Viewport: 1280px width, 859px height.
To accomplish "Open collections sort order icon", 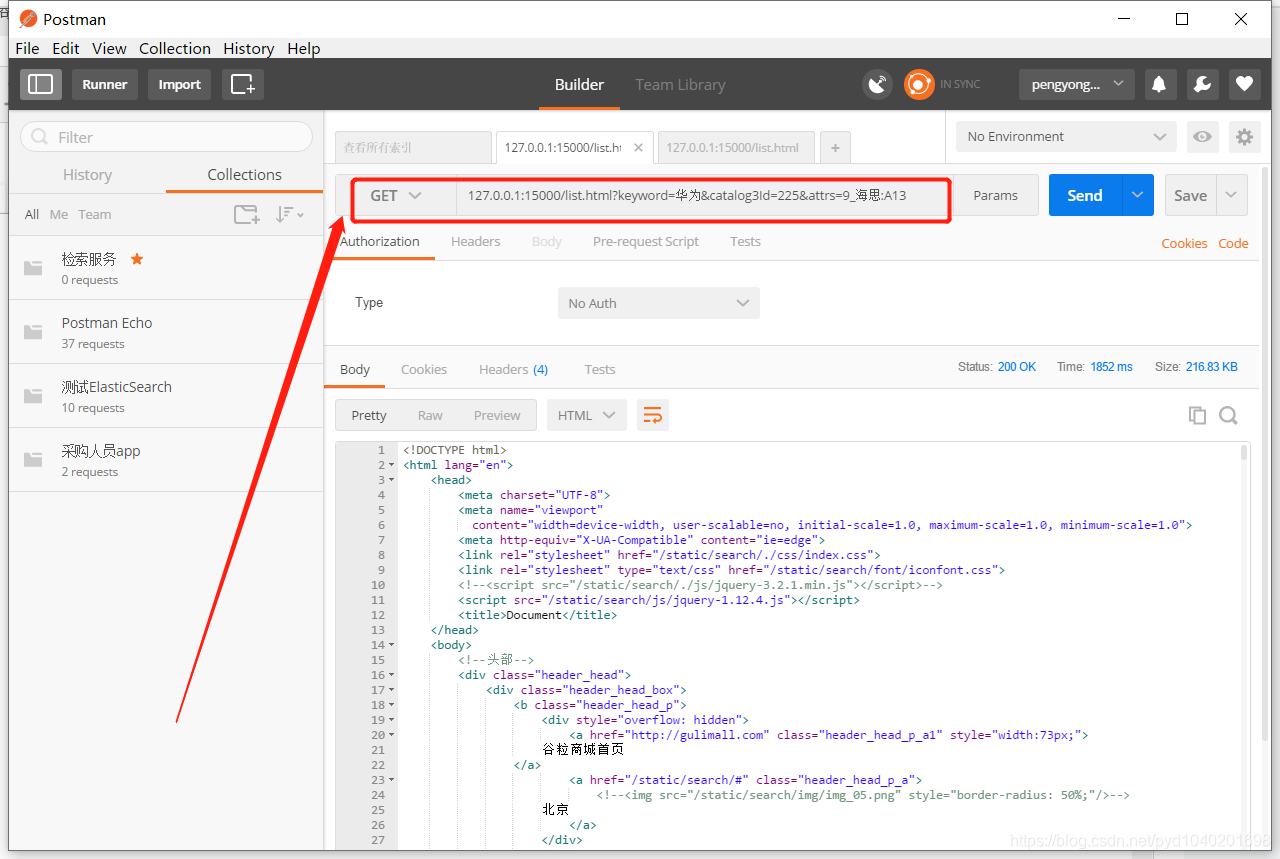I will click(x=289, y=214).
